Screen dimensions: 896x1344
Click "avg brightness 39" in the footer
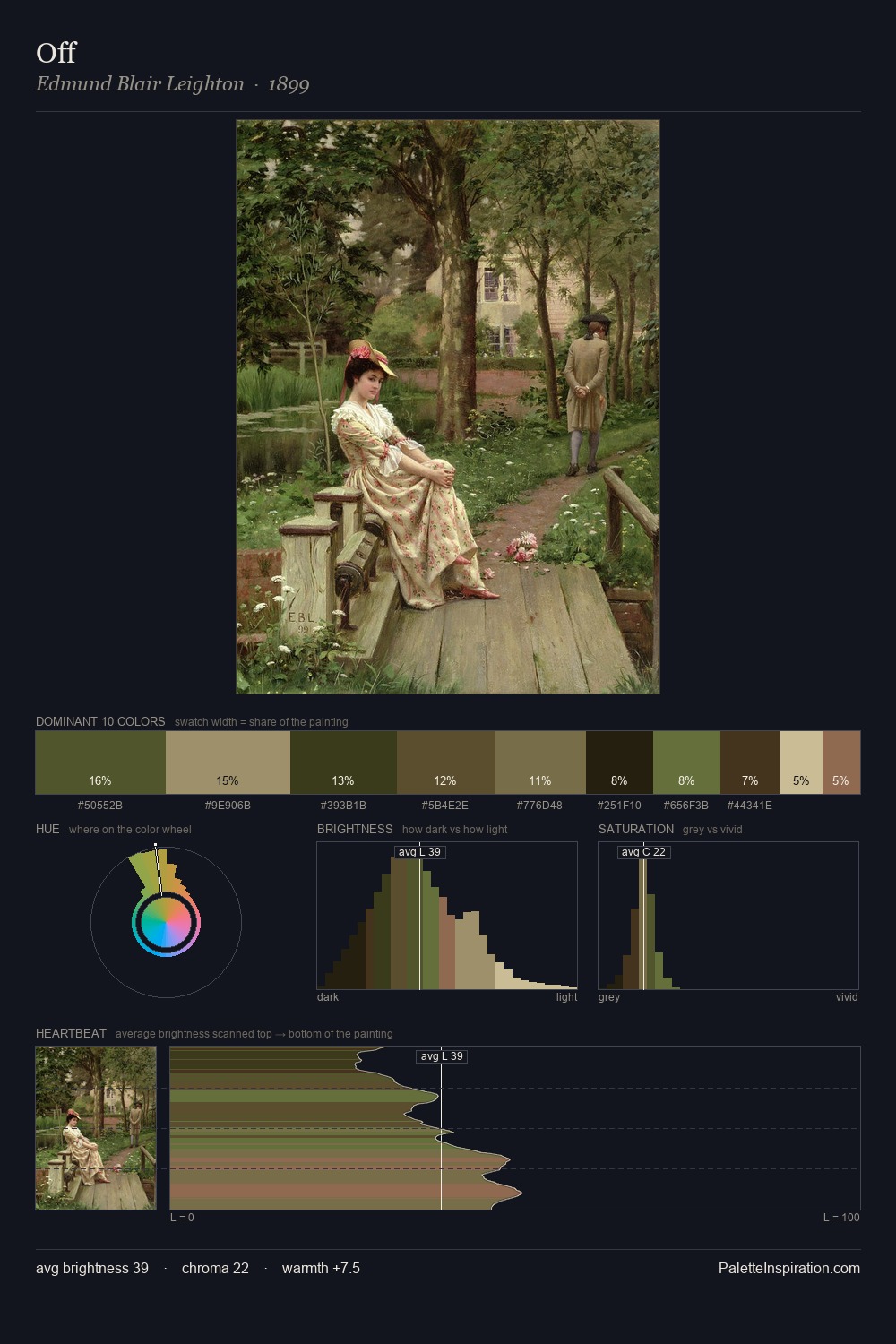92,1268
